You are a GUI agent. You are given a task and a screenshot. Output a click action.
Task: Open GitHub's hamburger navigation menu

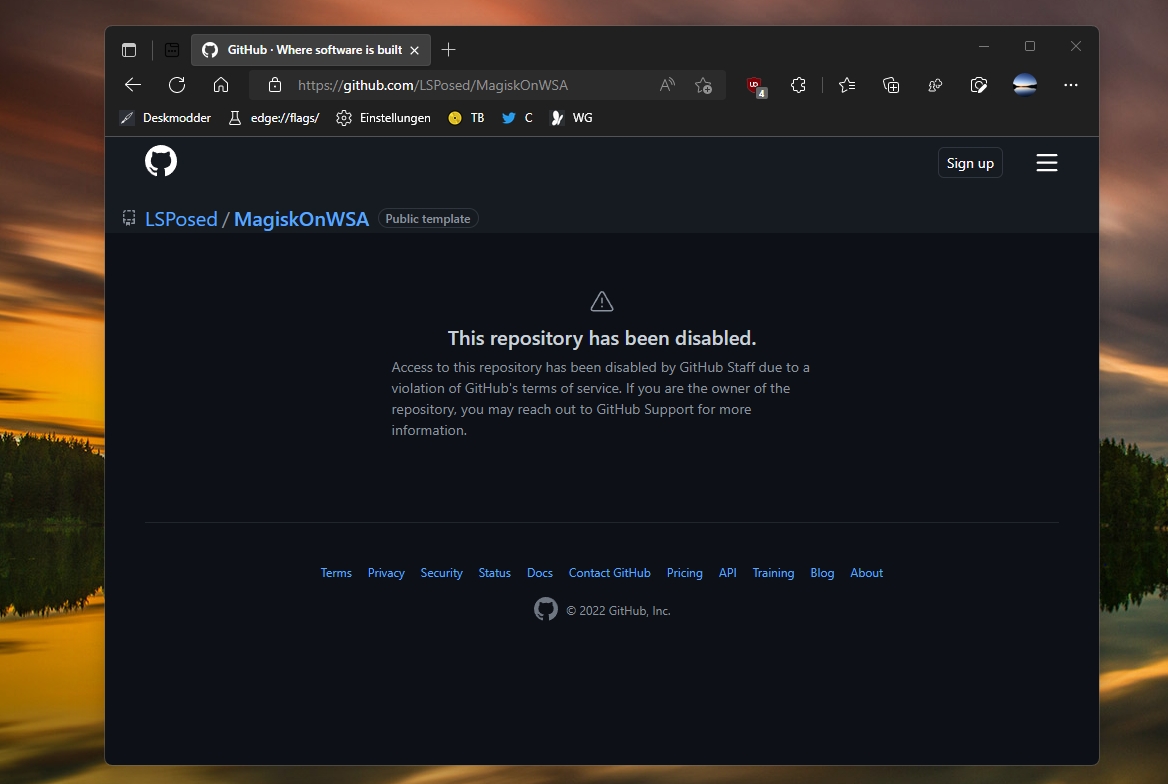[x=1047, y=163]
